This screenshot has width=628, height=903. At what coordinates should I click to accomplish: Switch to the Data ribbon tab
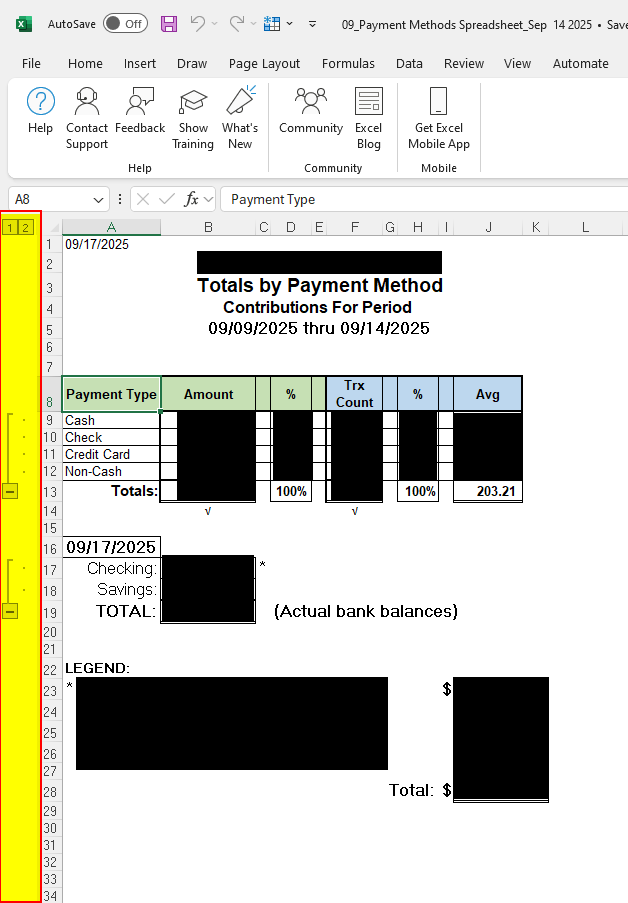point(409,63)
